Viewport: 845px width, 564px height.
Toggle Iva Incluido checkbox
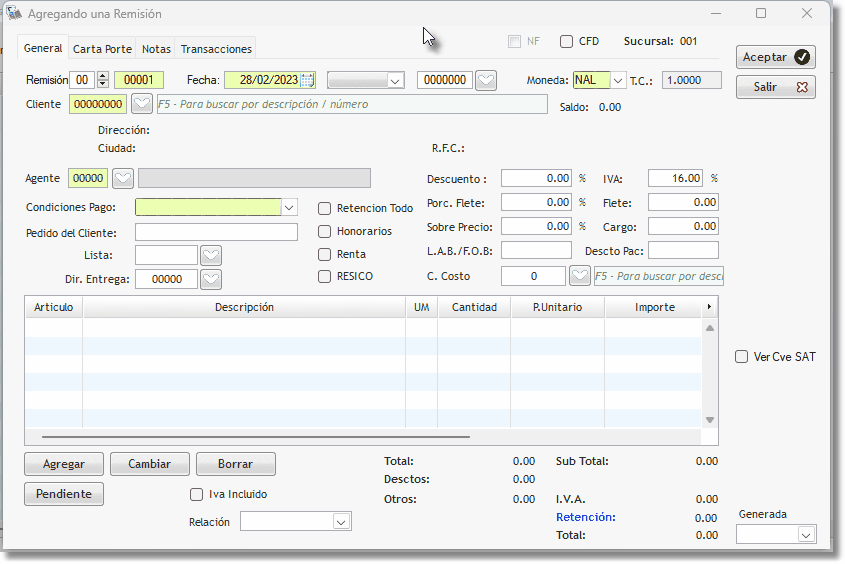click(197, 495)
